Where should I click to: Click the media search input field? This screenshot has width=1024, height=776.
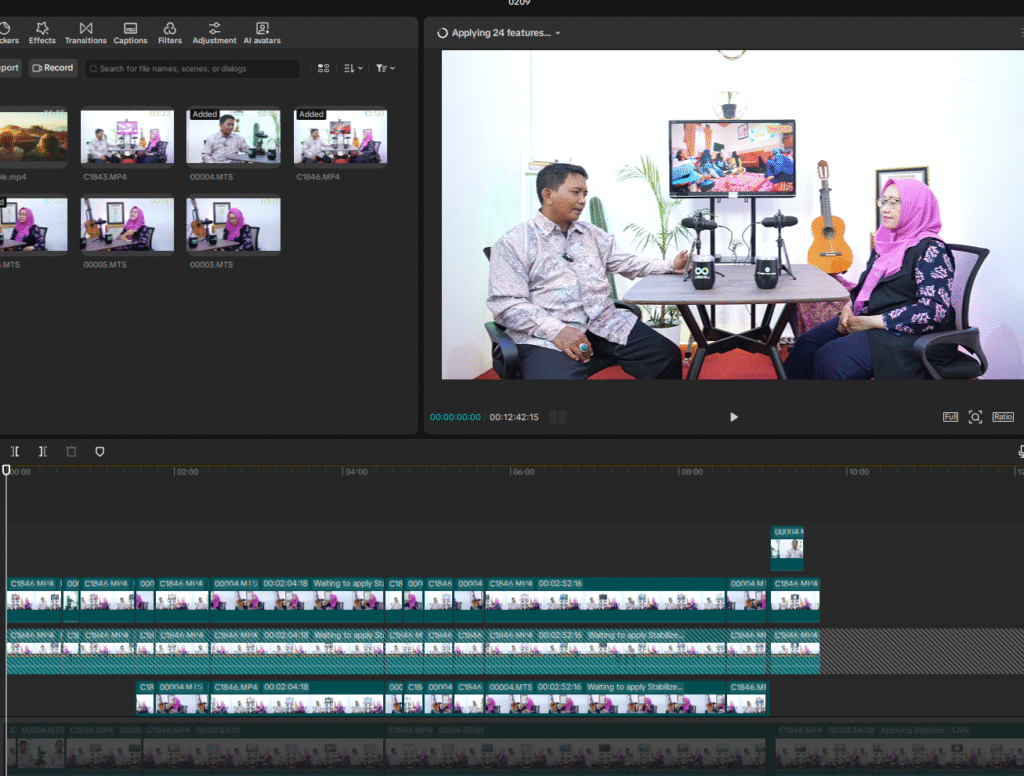point(193,69)
